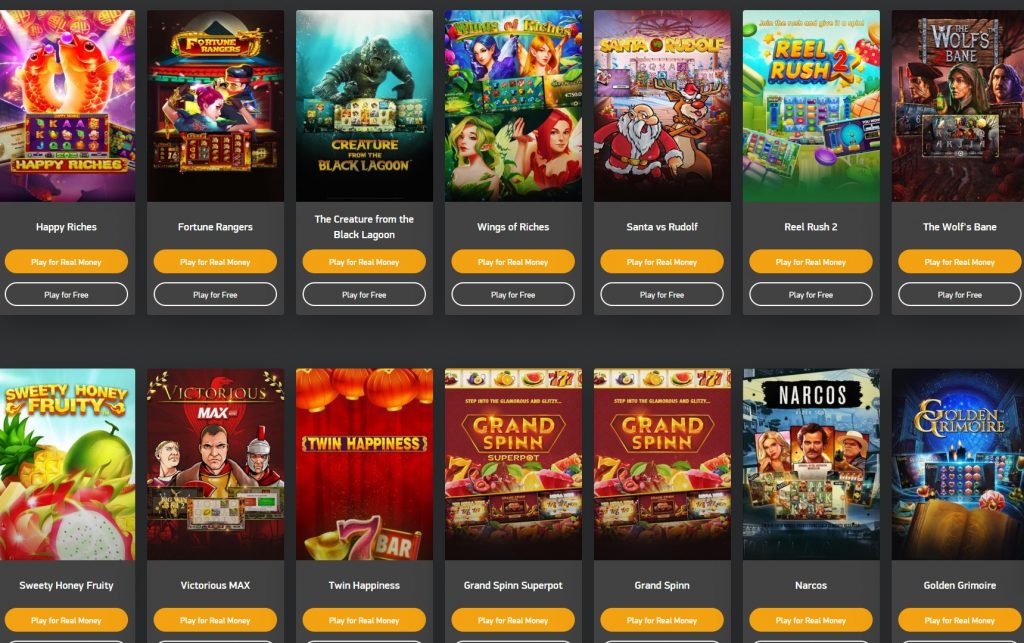Play Happy Riches for real money
Viewport: 1024px width, 643px height.
[66, 262]
